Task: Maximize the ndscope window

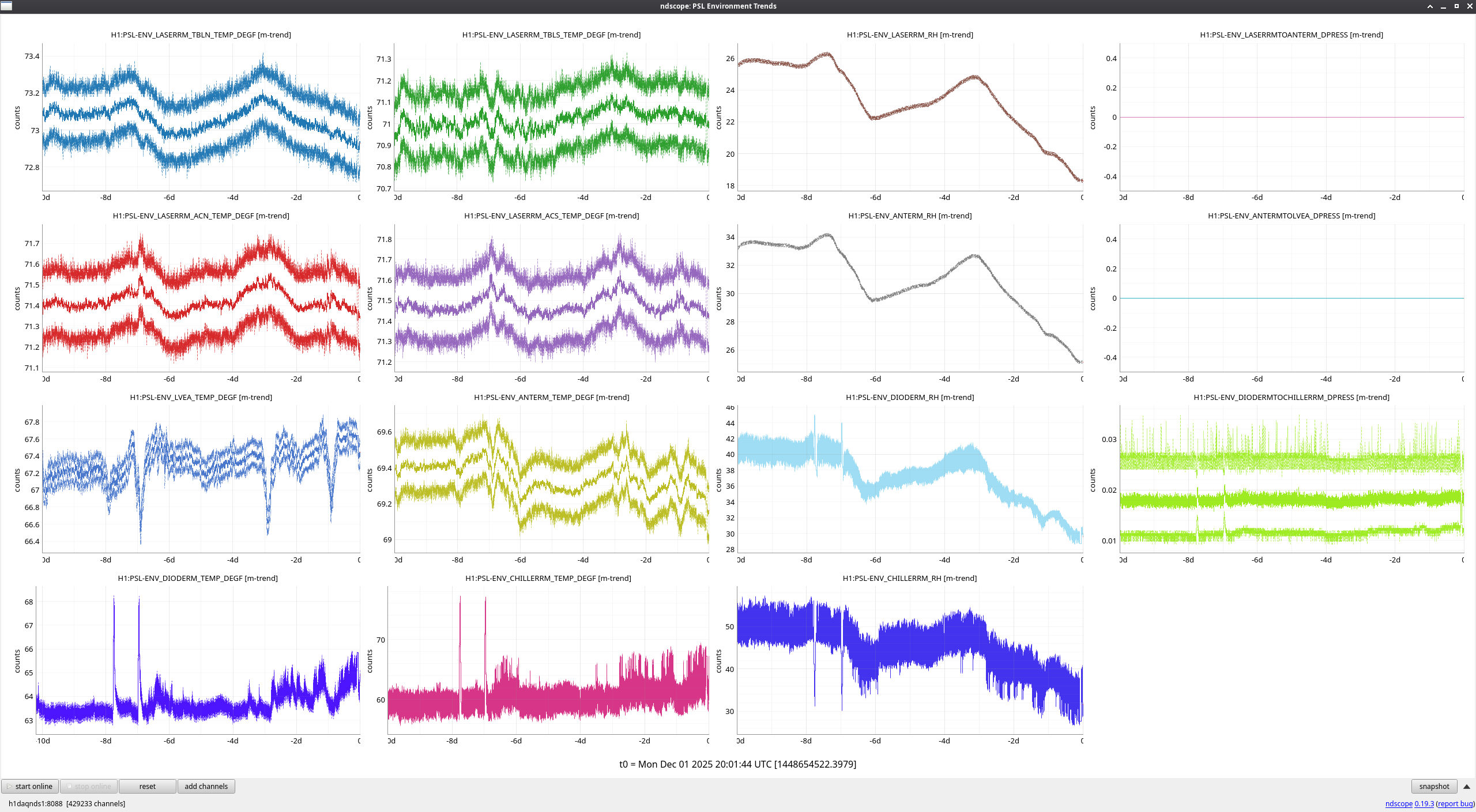Action: click(1456, 6)
